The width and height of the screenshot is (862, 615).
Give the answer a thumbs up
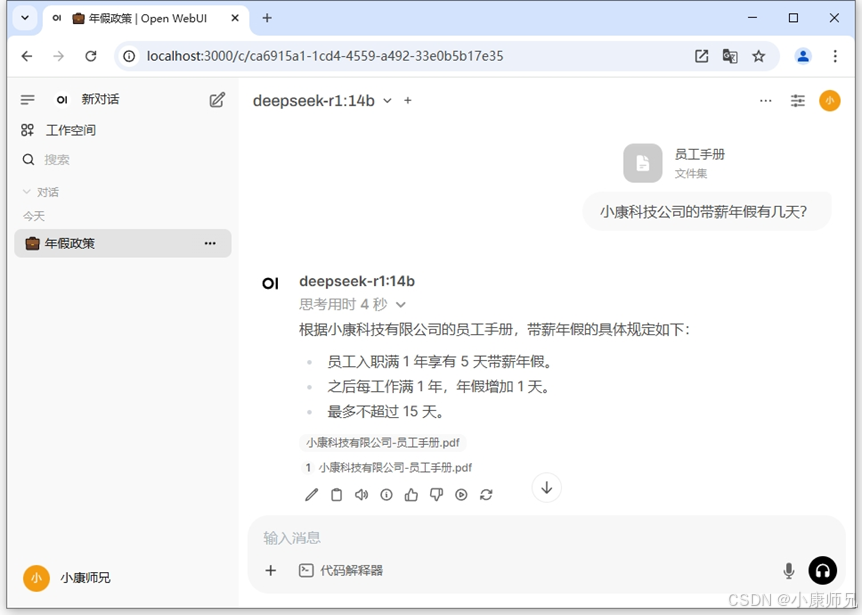pyautogui.click(x=411, y=494)
